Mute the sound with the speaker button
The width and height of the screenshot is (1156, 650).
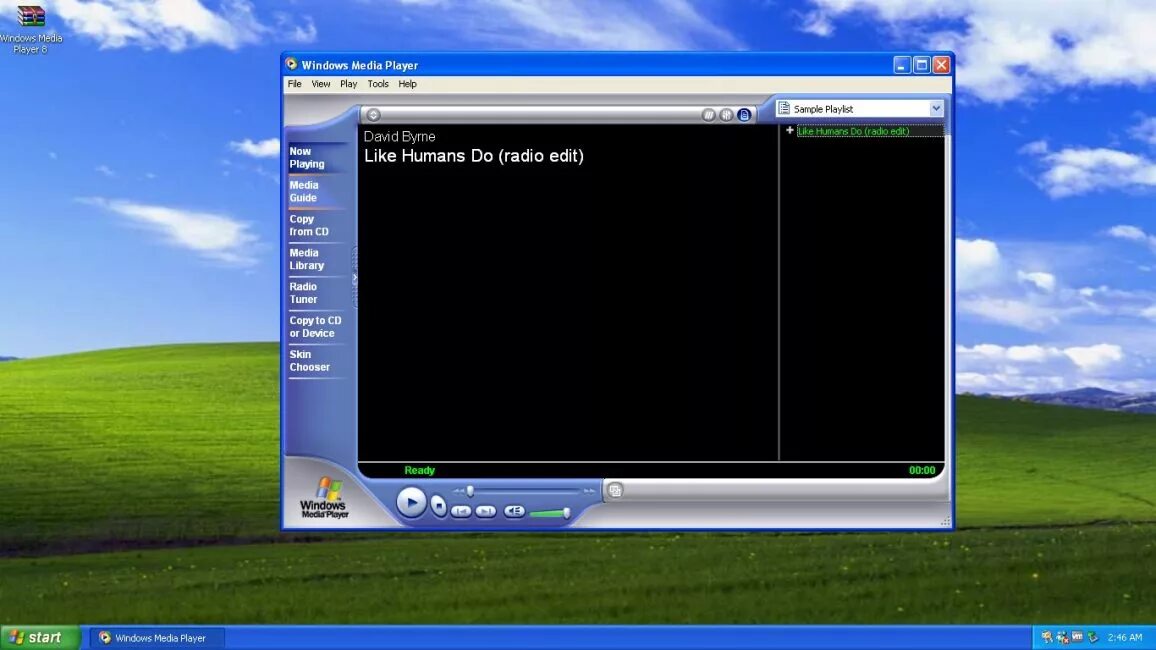pos(514,511)
